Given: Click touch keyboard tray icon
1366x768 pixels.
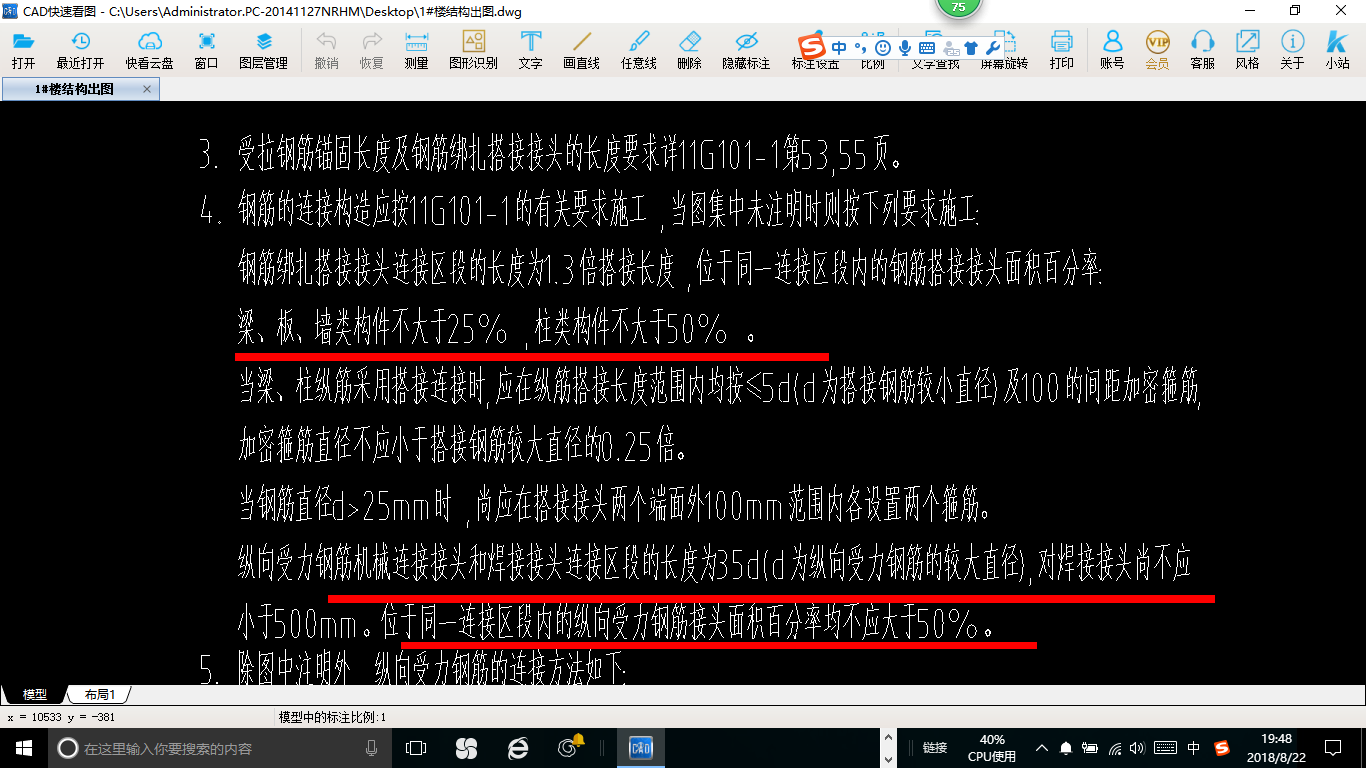Looking at the screenshot, I should click(1165, 748).
